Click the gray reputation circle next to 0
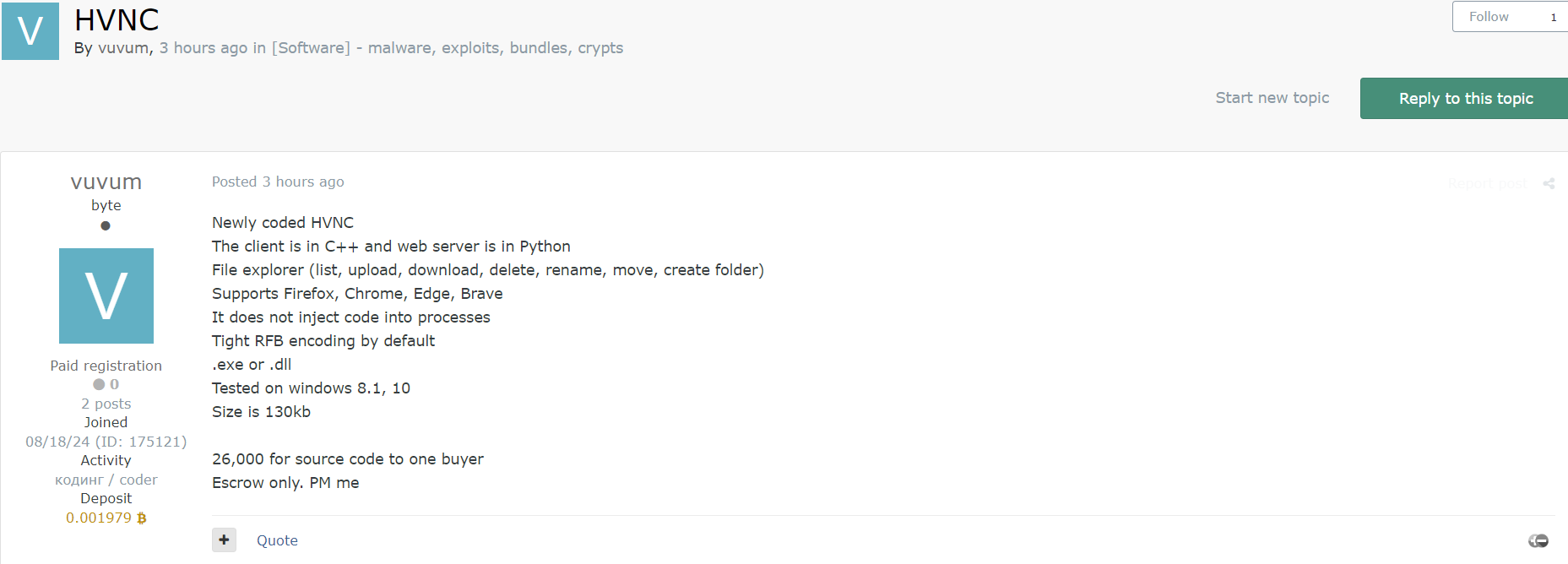This screenshot has height=564, width=1568. click(x=100, y=384)
